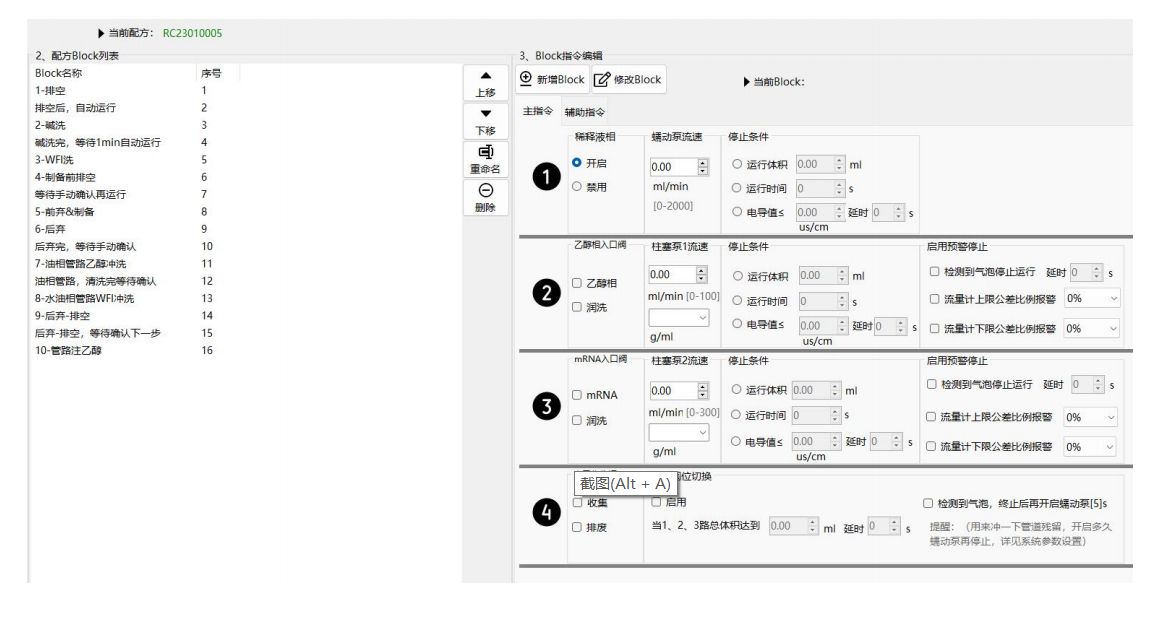The height and width of the screenshot is (635, 1165).
Task: Click the 修改Block edit icon
Action: pos(602,80)
